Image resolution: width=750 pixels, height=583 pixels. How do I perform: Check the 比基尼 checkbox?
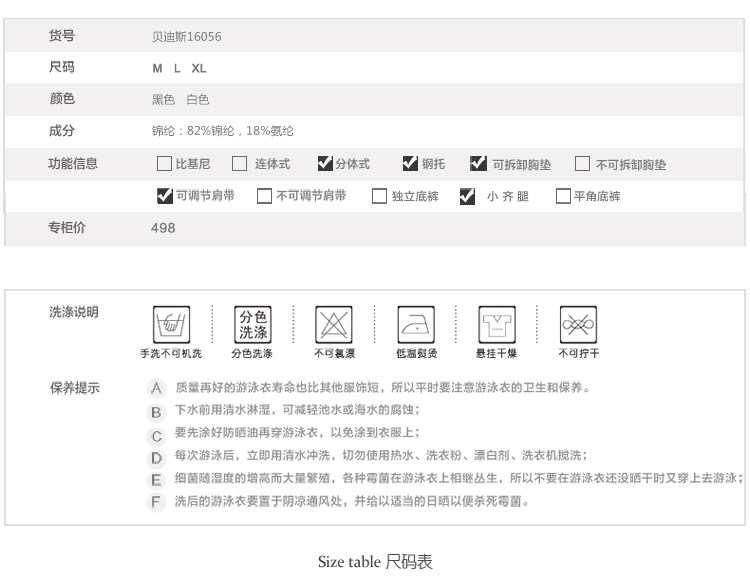tap(164, 164)
